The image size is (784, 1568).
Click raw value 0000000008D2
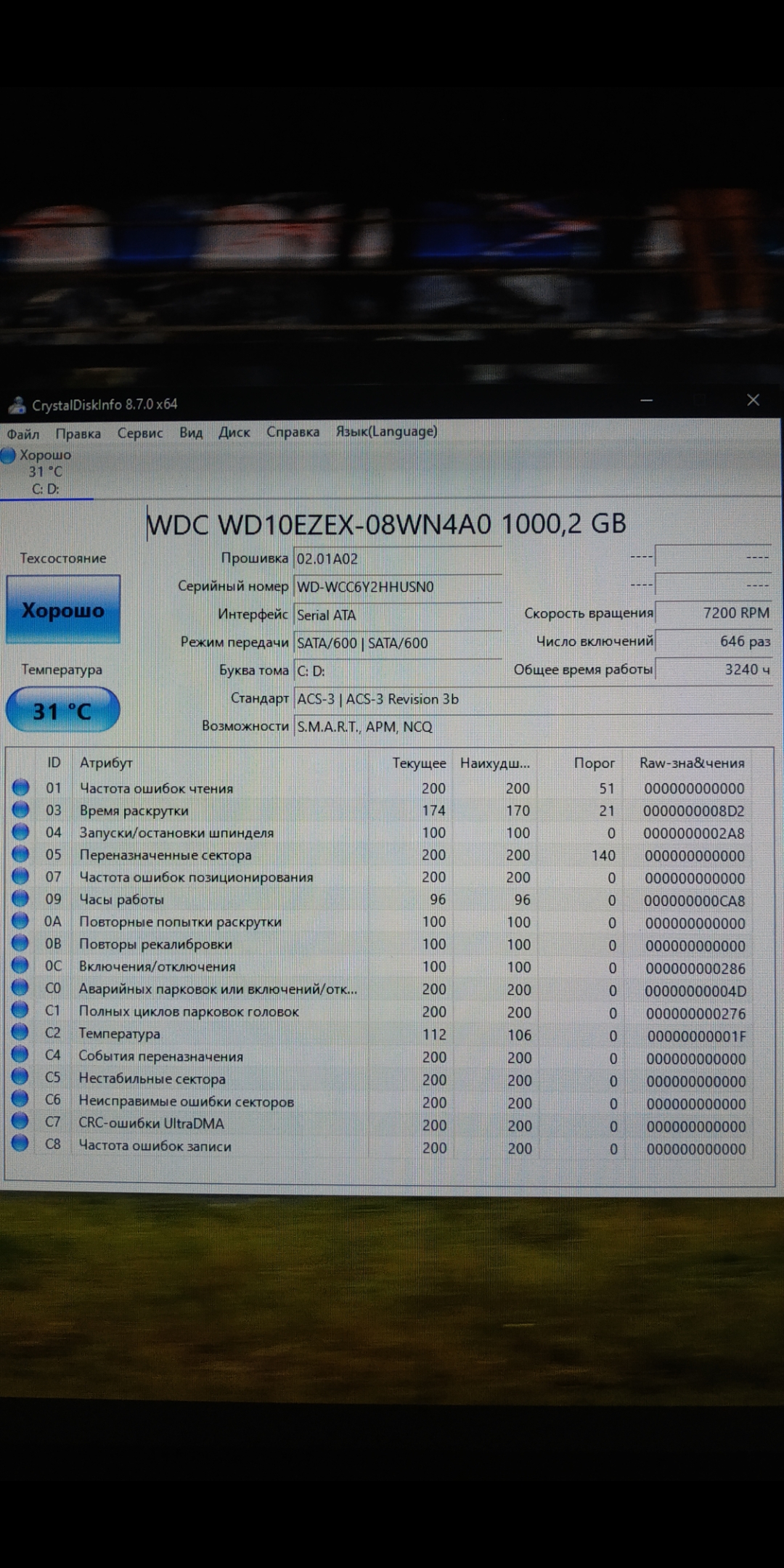[694, 811]
